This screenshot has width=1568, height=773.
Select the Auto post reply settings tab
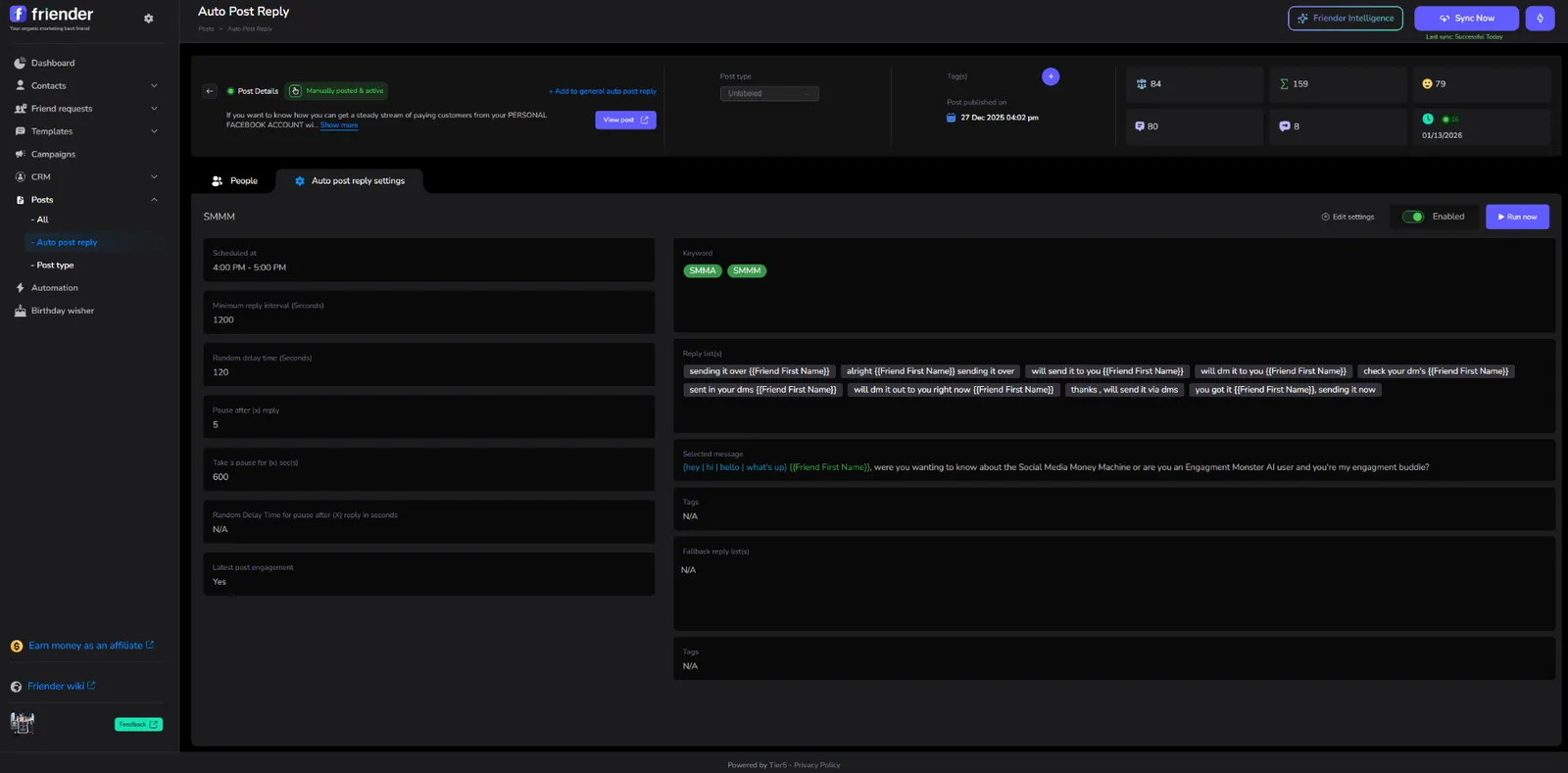350,181
